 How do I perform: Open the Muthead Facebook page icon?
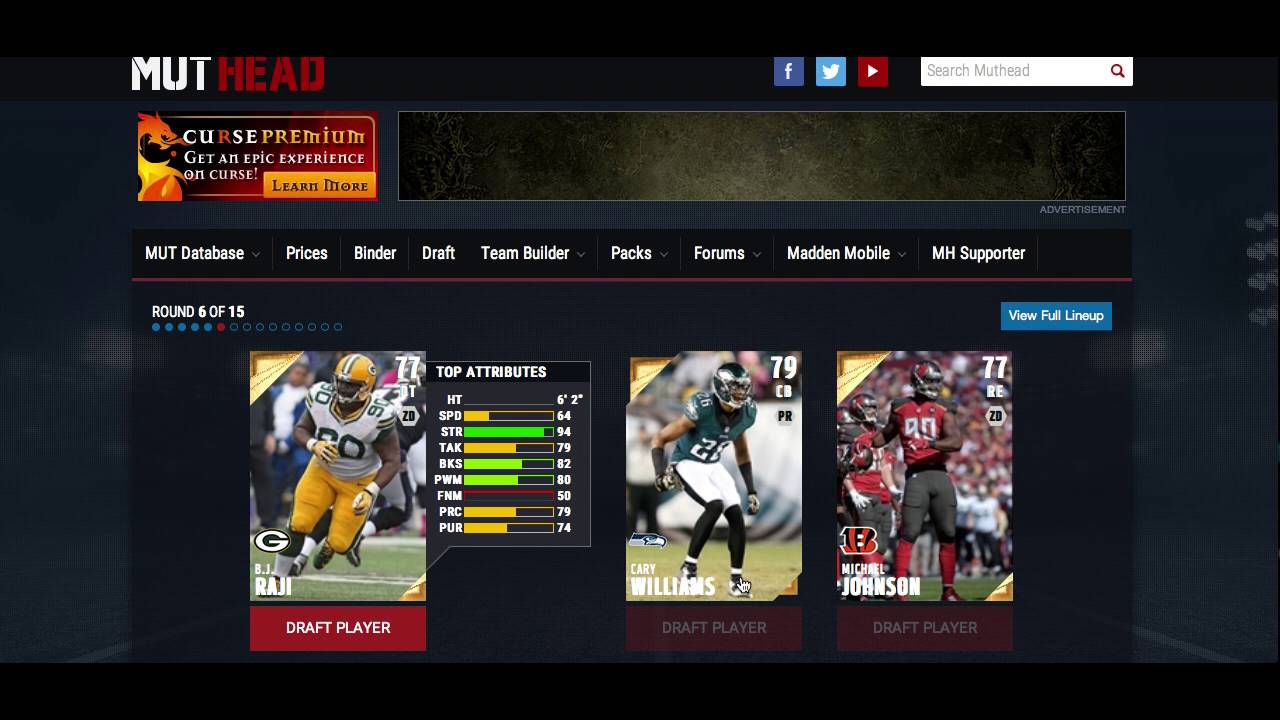point(788,71)
